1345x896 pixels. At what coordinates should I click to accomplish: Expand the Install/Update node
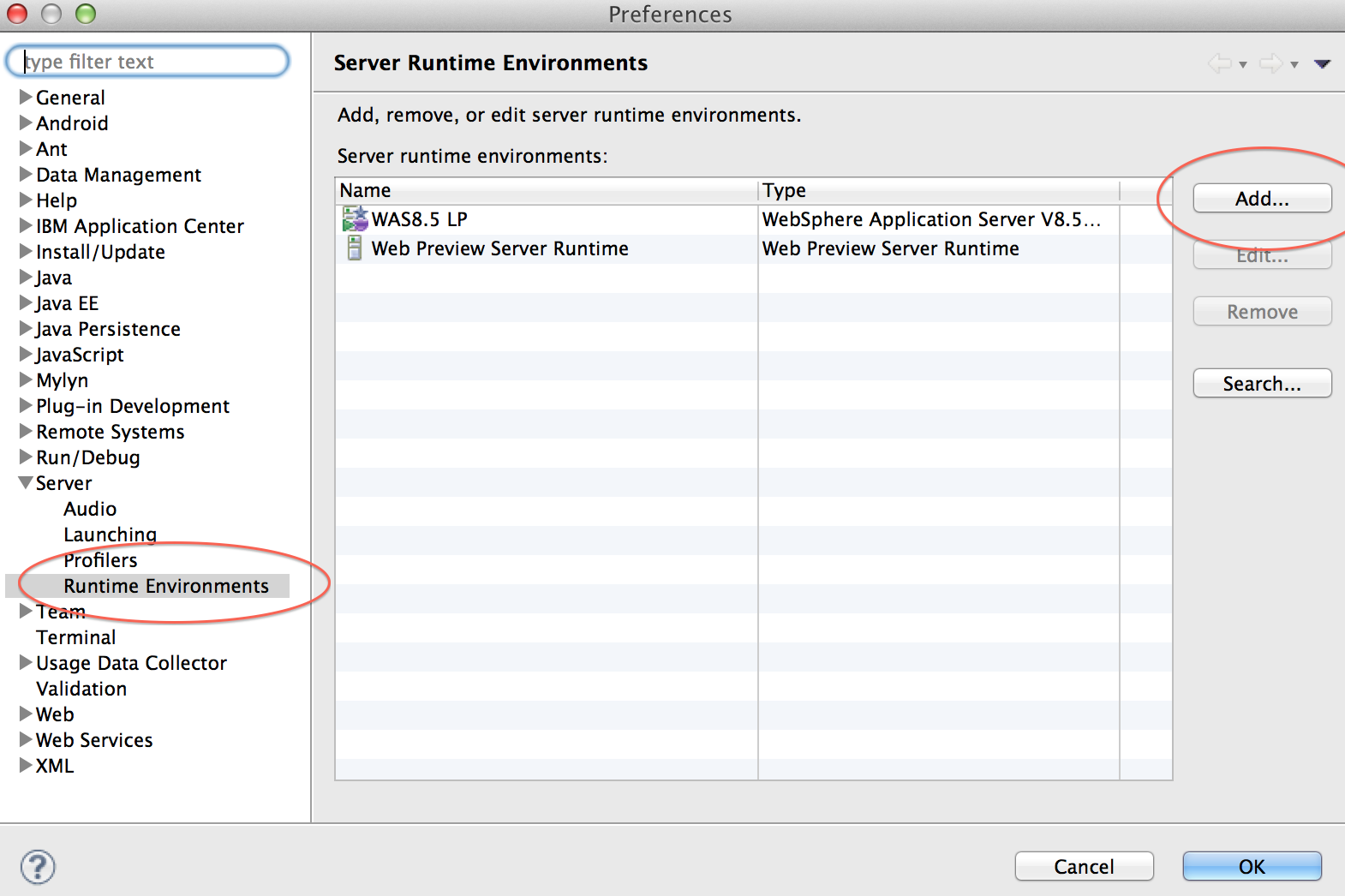click(26, 251)
